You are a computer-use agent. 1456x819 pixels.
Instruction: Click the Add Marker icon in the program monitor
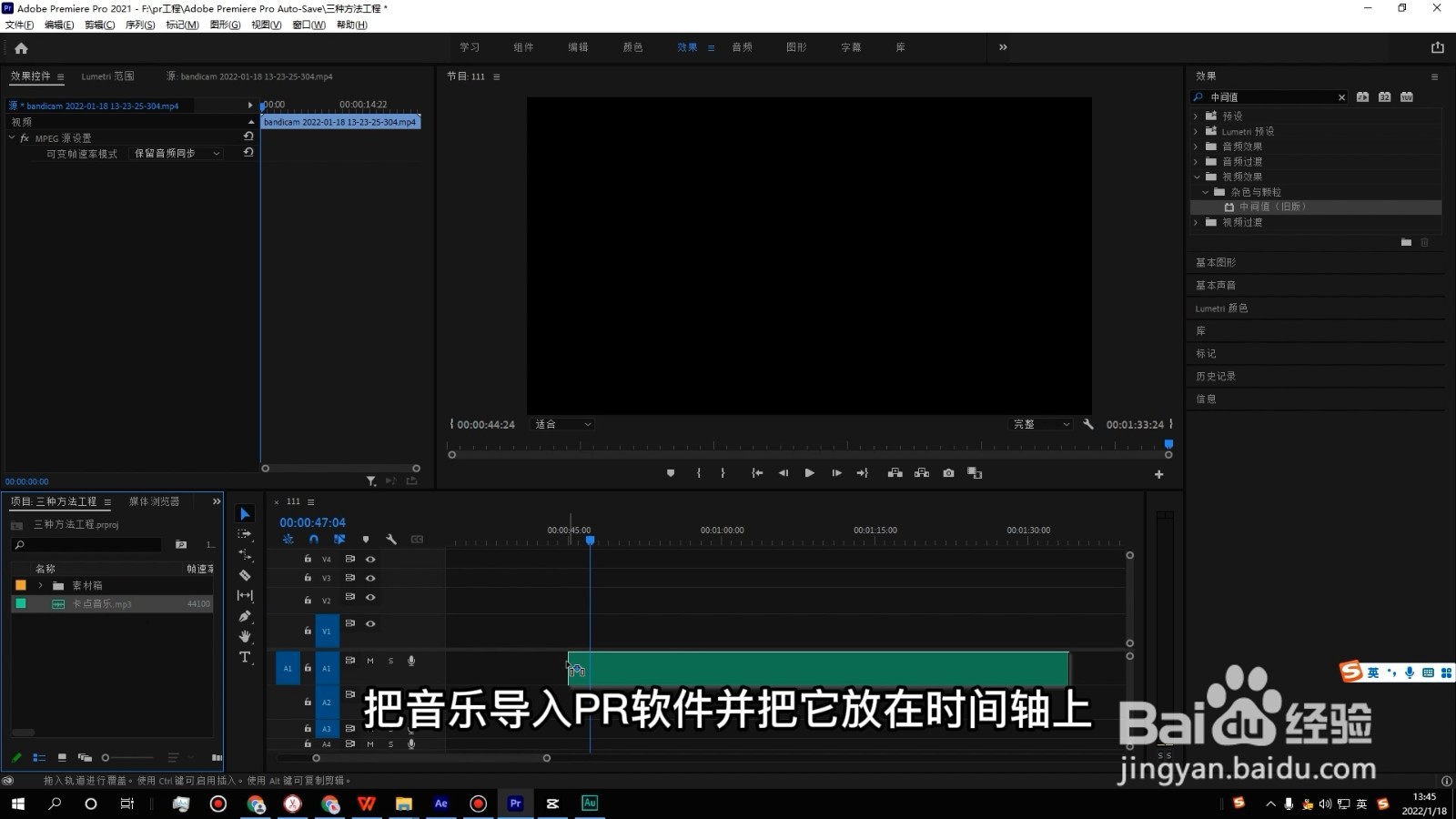pyautogui.click(x=671, y=473)
